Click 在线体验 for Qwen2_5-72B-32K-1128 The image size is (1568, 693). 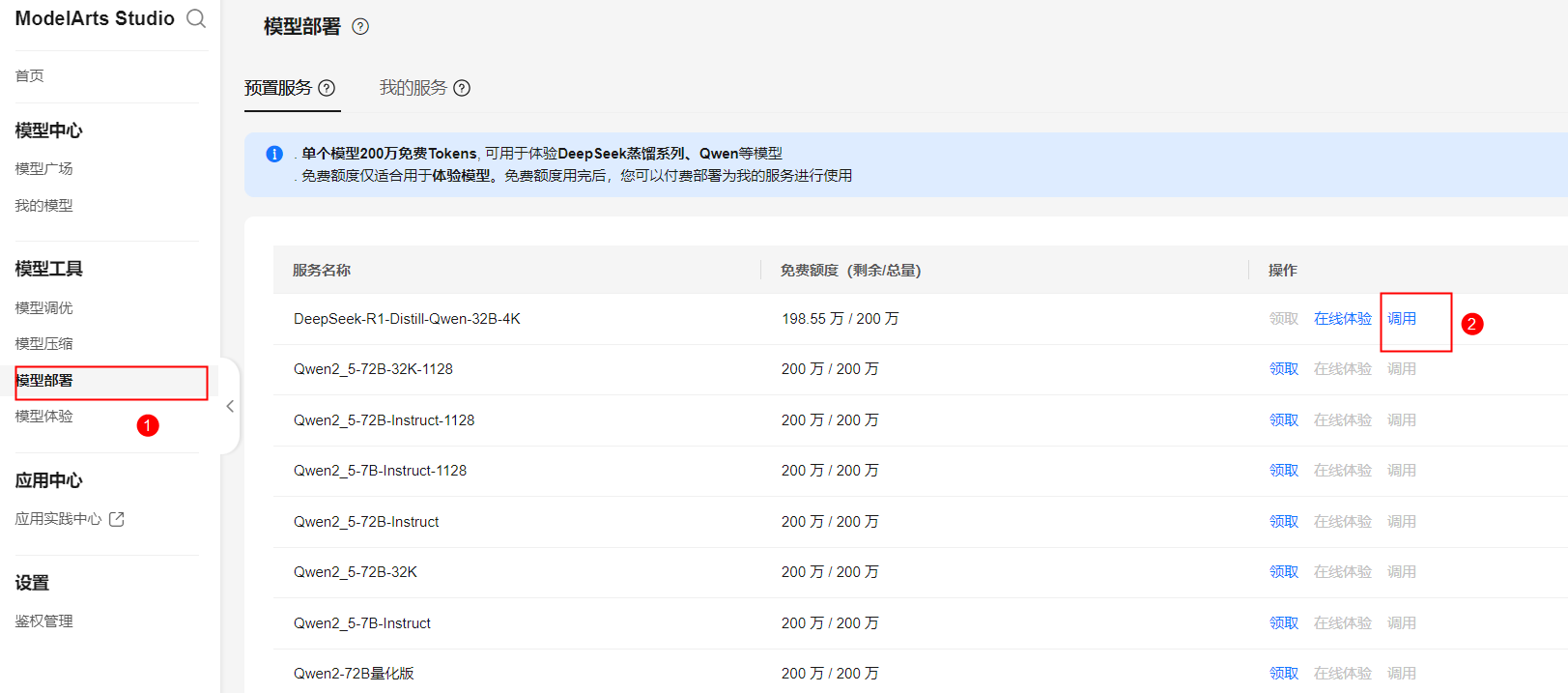click(x=1343, y=368)
